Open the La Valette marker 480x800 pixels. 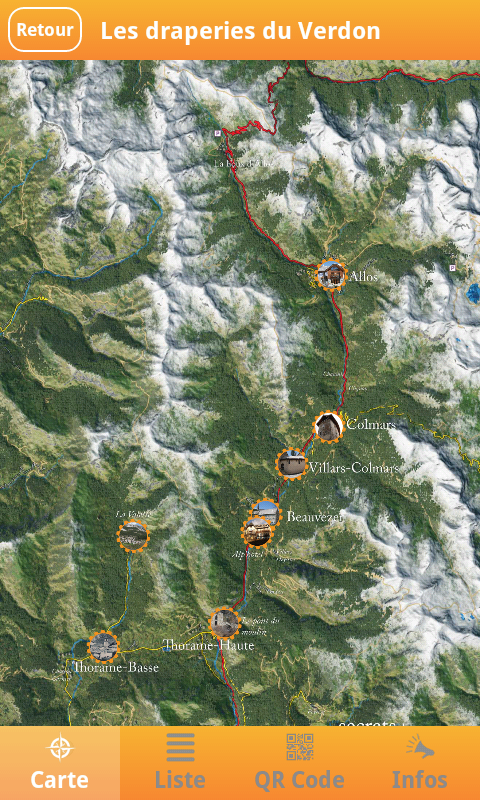(x=133, y=535)
